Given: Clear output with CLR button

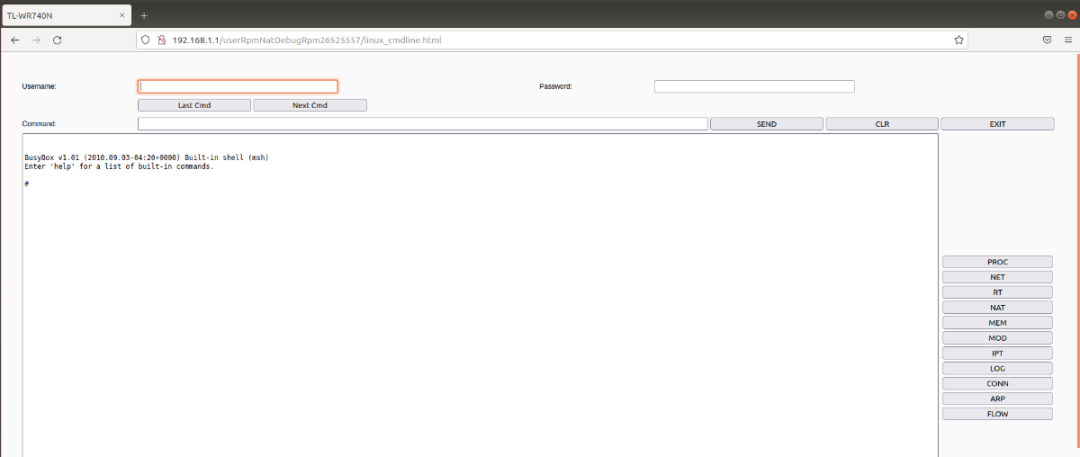Looking at the screenshot, I should point(882,124).
